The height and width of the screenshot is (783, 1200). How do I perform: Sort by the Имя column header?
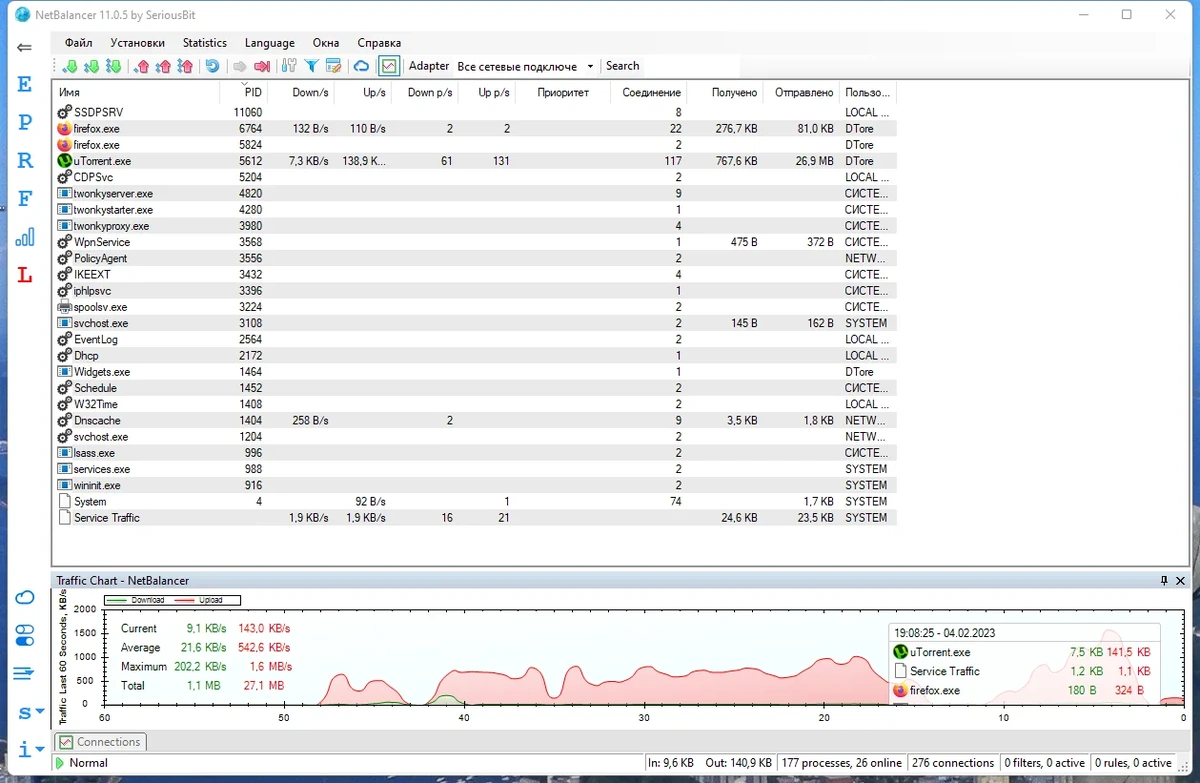136,92
